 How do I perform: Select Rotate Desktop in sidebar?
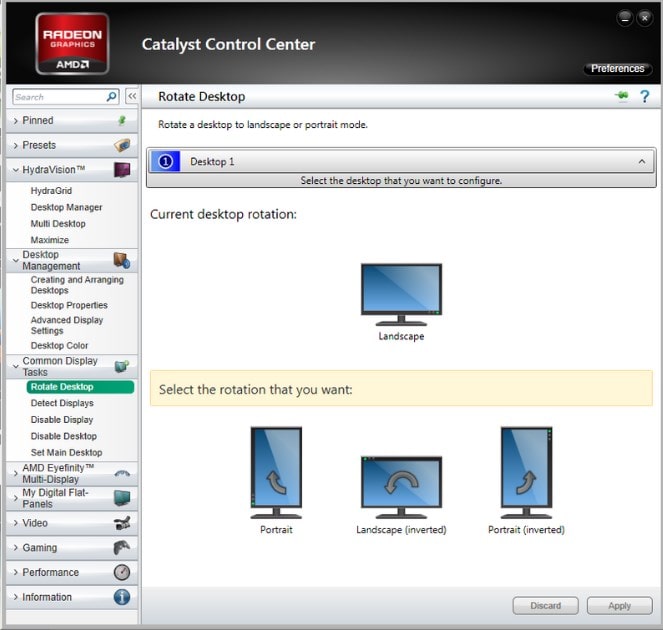[x=80, y=387]
